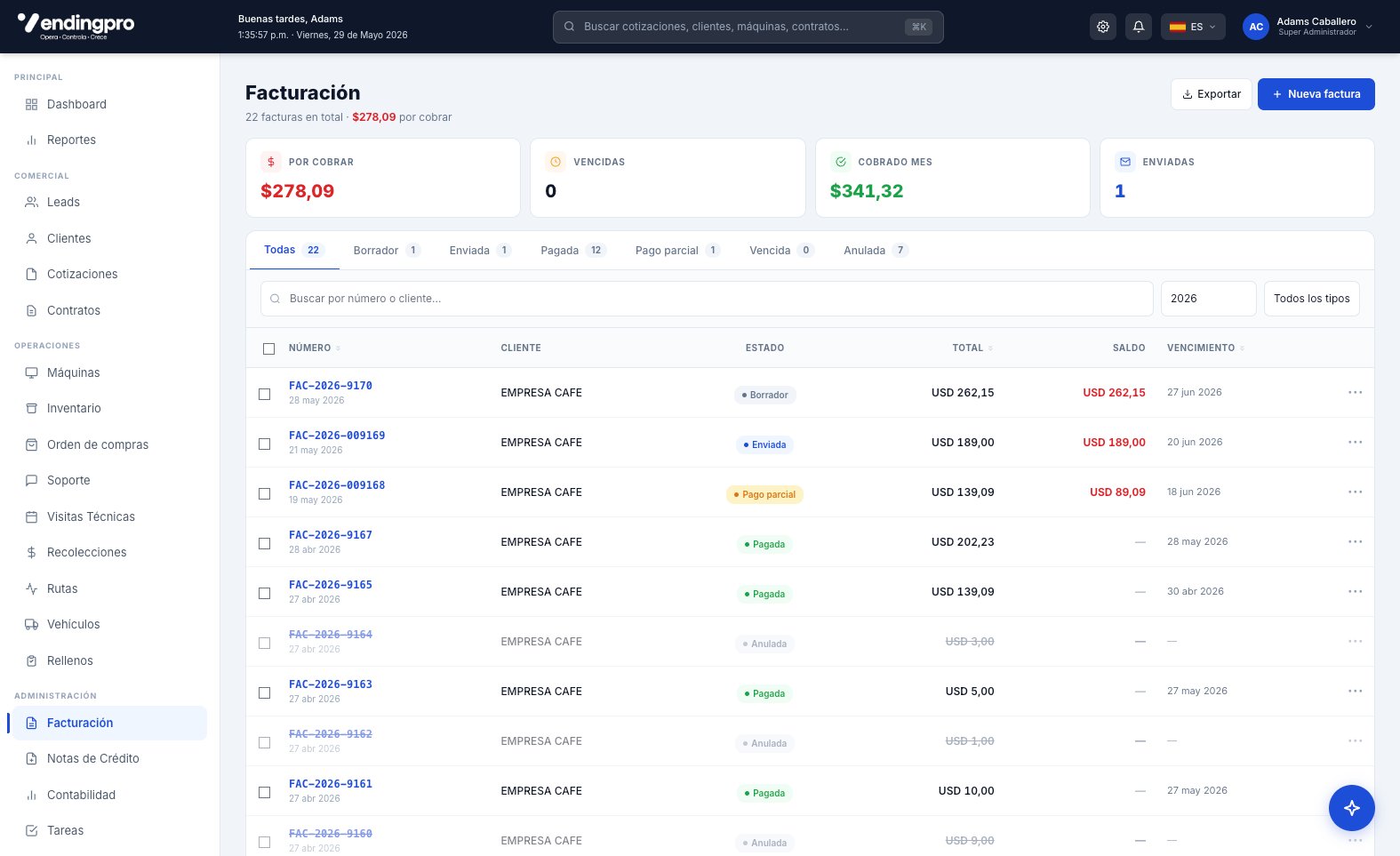Open row actions for FAC-2026-009169

coord(1355,442)
